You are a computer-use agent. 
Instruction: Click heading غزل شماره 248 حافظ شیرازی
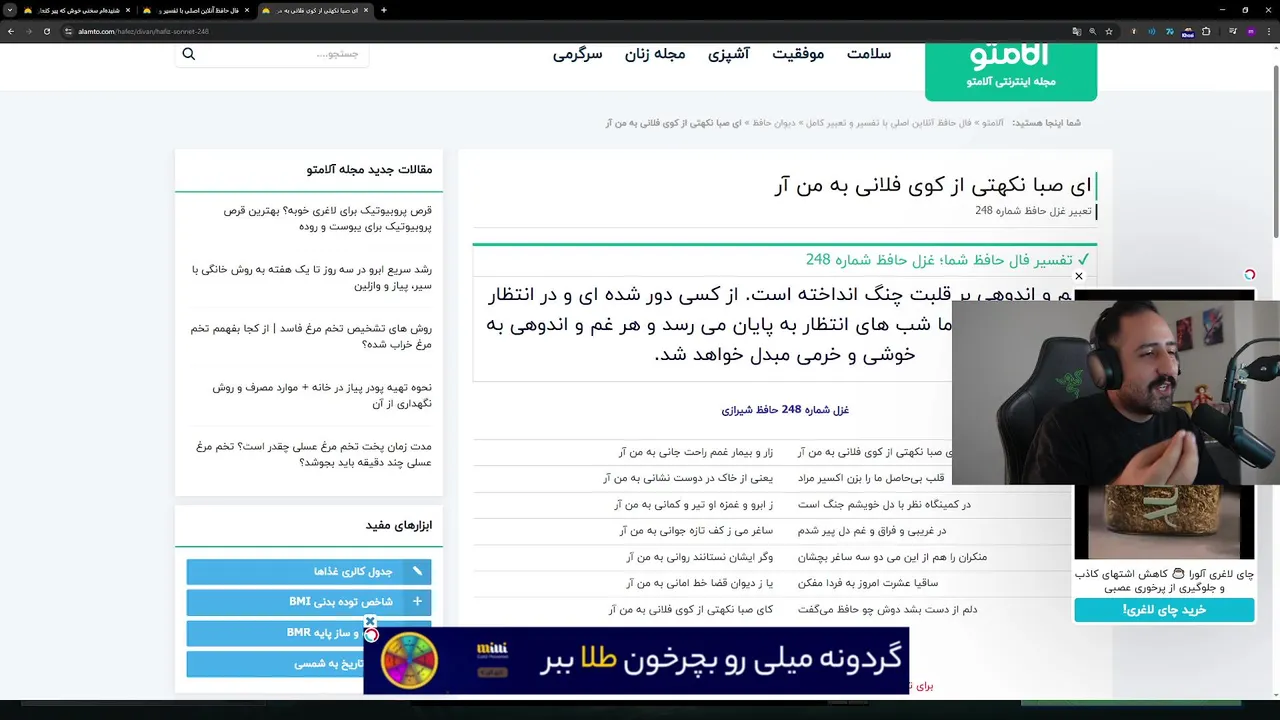[785, 410]
